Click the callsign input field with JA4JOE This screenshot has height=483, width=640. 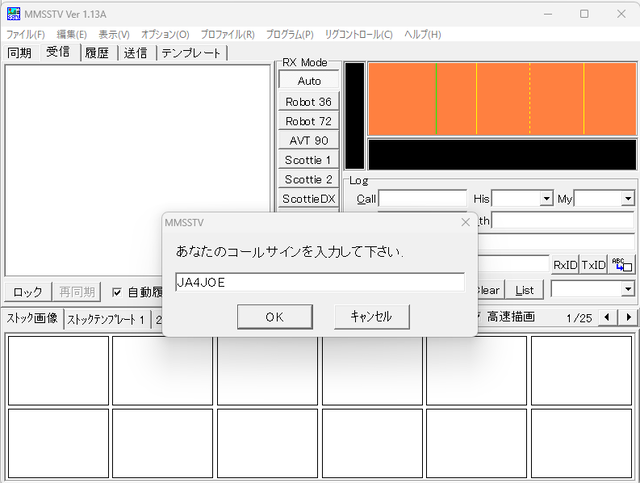(320, 282)
